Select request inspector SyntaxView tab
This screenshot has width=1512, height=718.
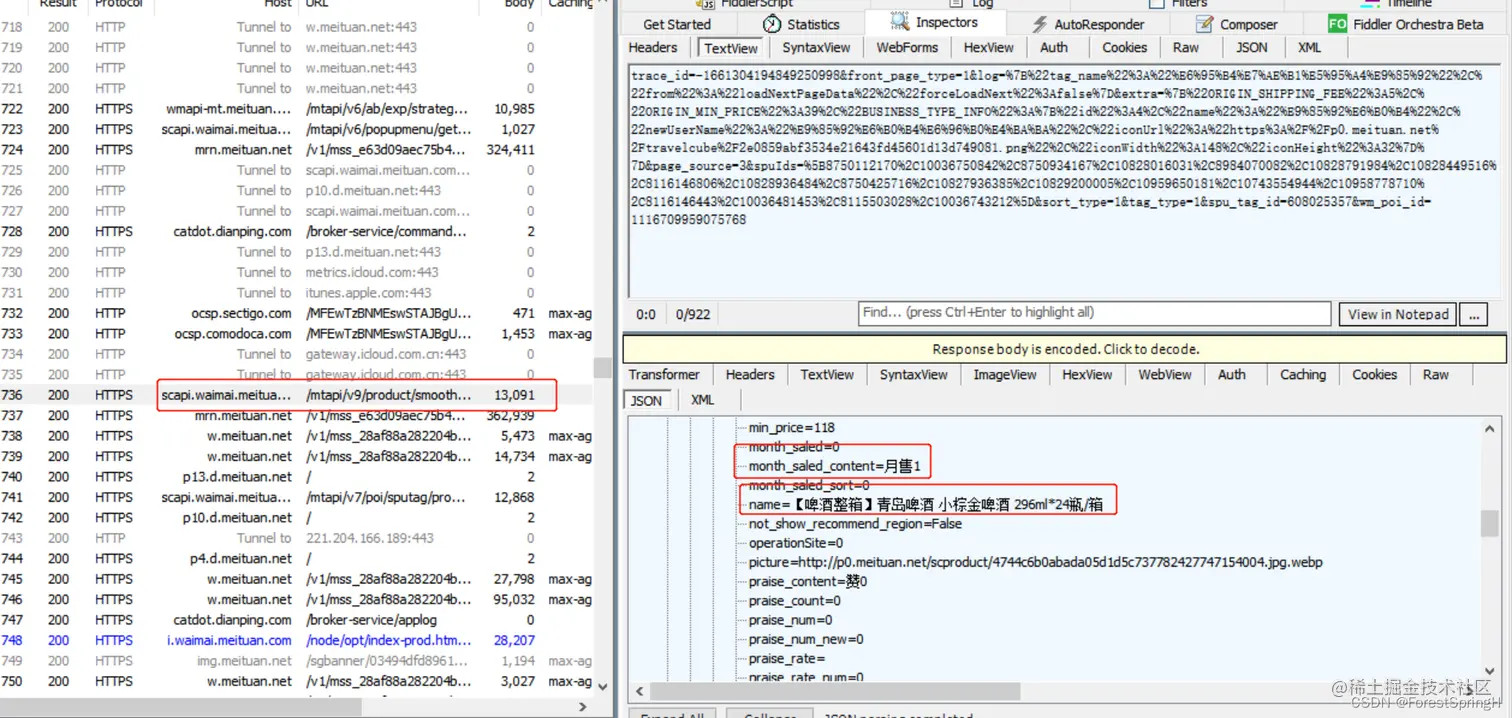tap(816, 47)
